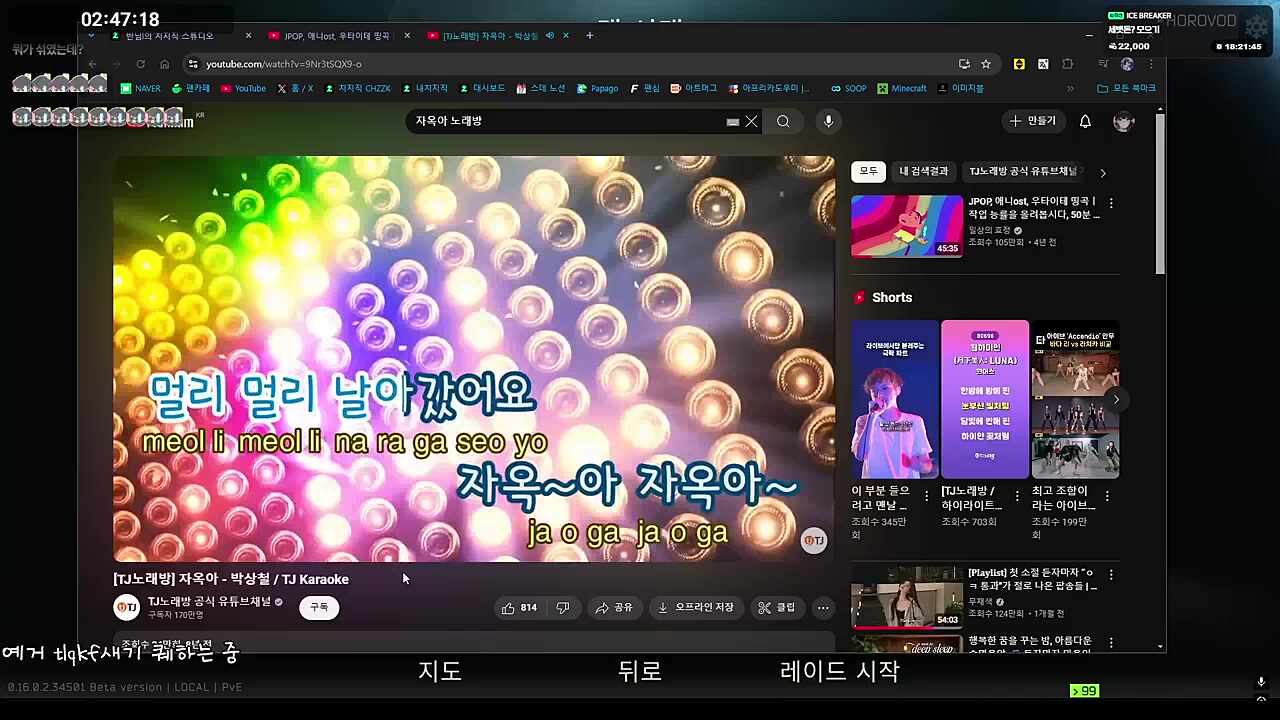The width and height of the screenshot is (1280, 720).
Task: Open the tab search dropdown arrow
Action: 91,35
